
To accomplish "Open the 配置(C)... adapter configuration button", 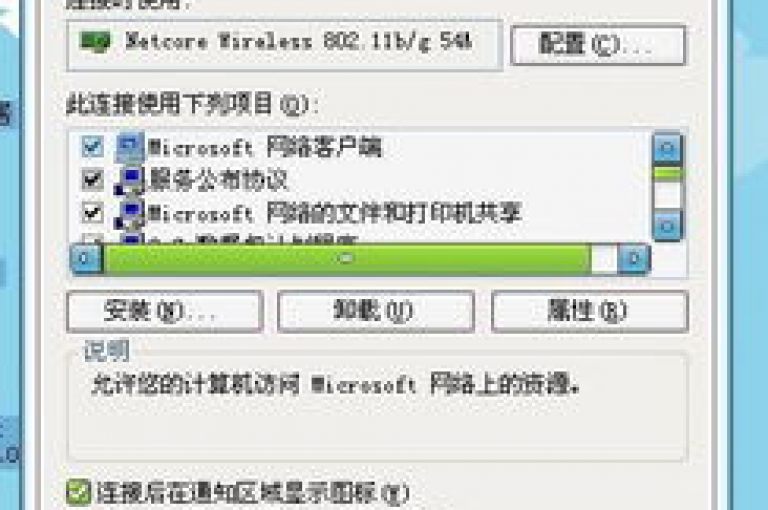I will 598,45.
